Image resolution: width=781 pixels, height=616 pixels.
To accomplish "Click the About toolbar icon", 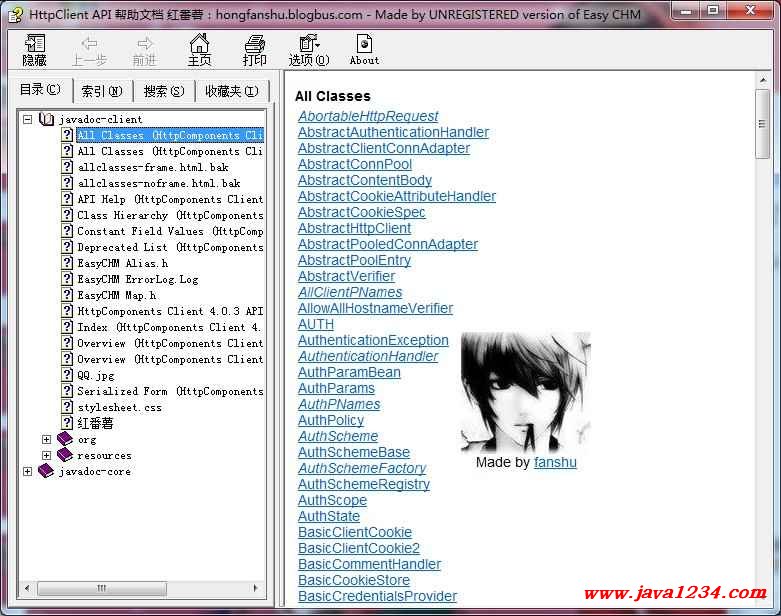I will [364, 45].
